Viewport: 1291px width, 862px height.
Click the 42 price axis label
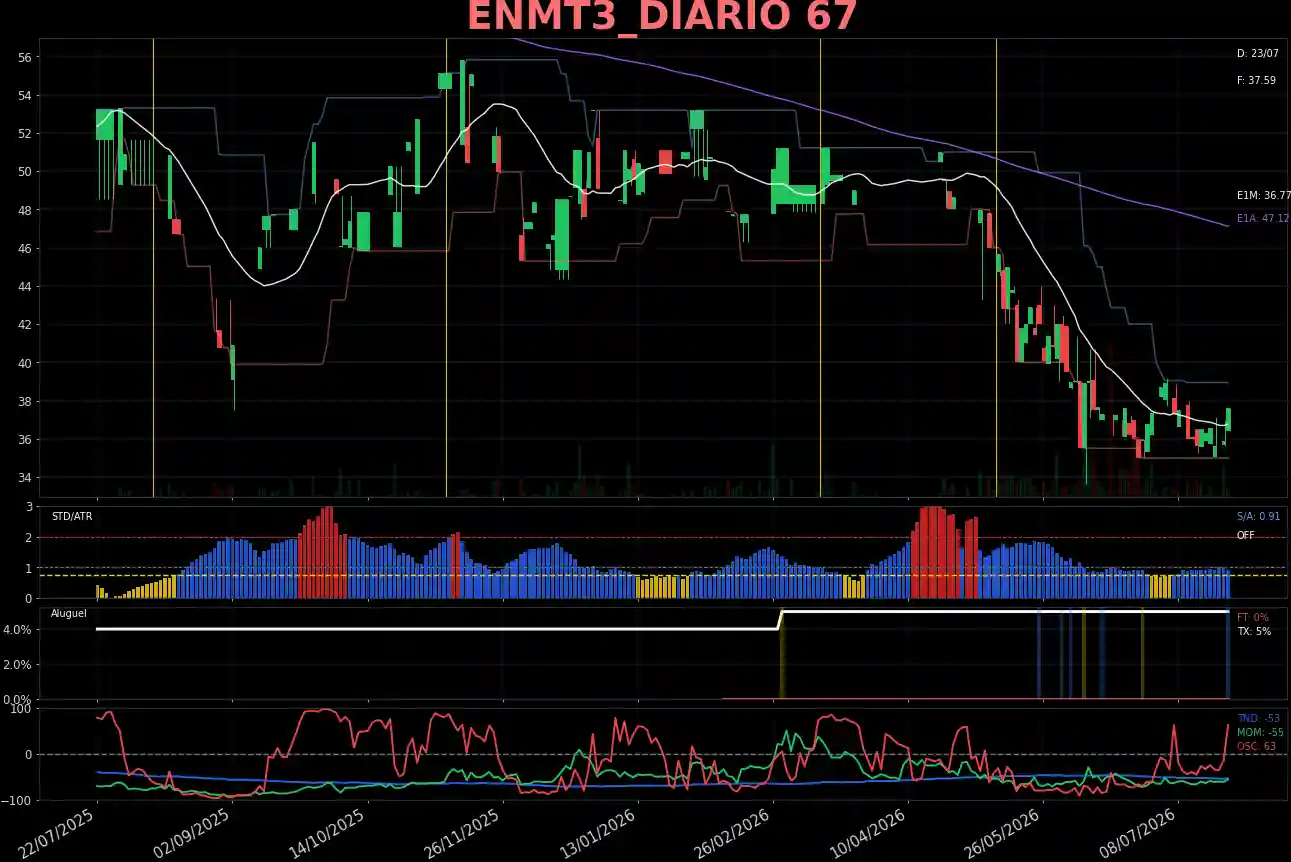click(x=24, y=325)
